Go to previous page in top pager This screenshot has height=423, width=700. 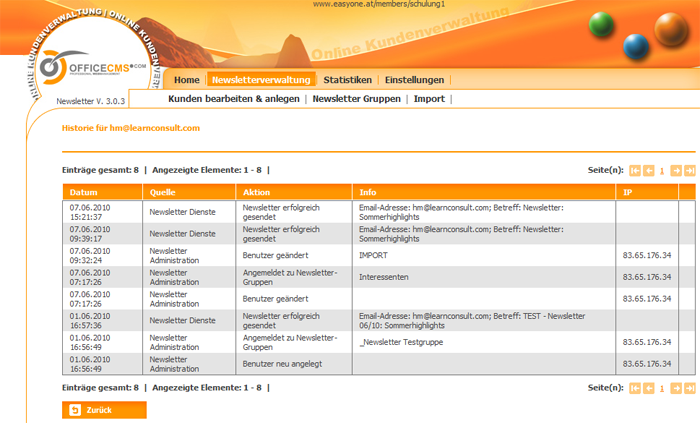[649, 170]
